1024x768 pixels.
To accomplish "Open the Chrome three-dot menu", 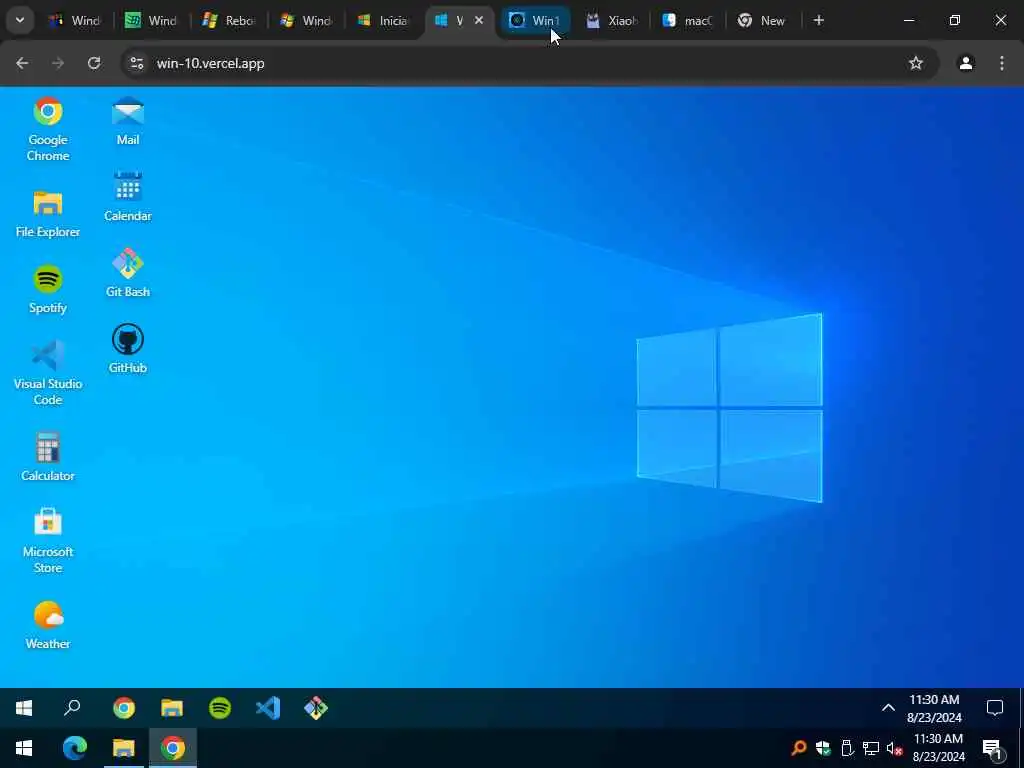I will point(1002,63).
